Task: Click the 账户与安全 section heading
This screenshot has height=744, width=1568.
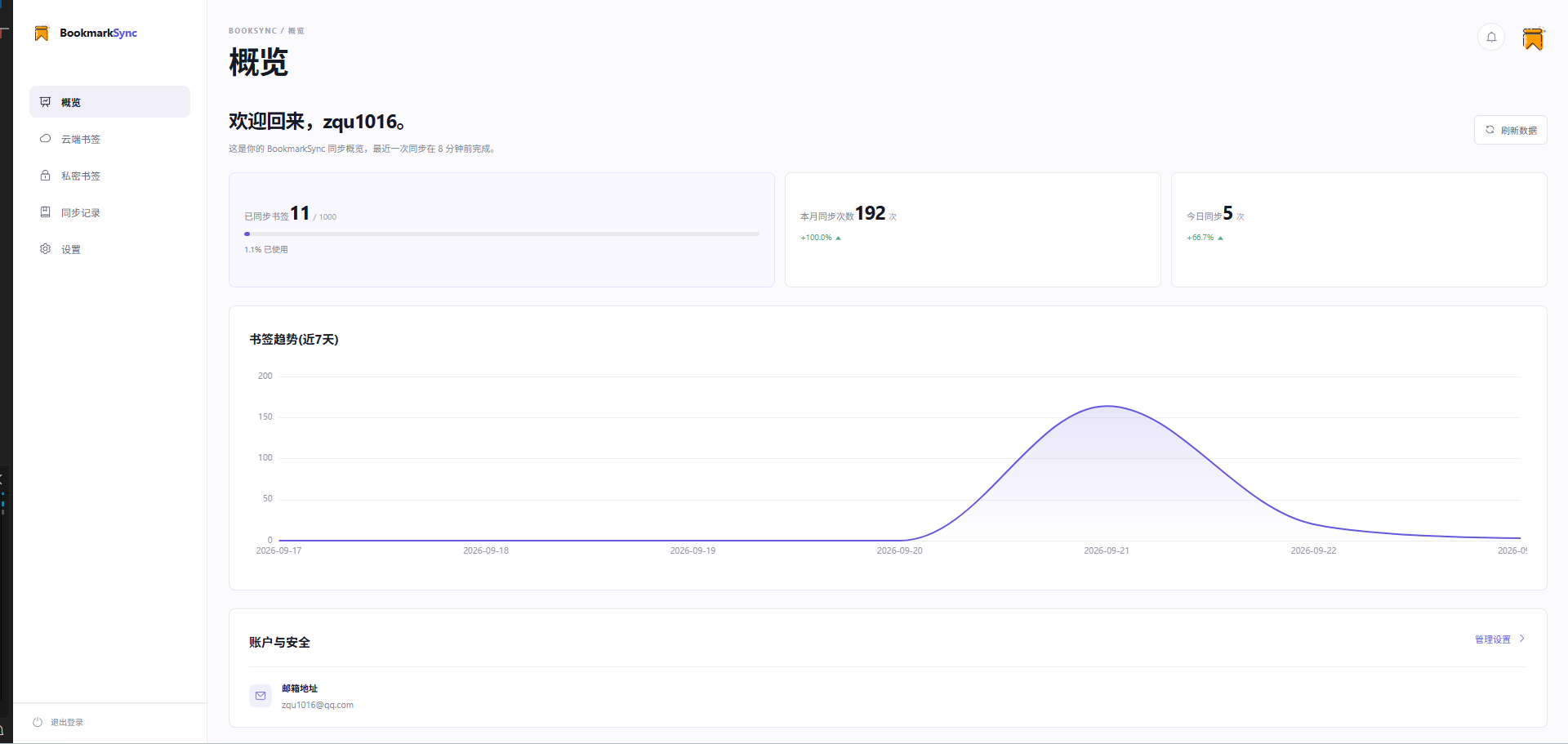Action: [x=279, y=642]
